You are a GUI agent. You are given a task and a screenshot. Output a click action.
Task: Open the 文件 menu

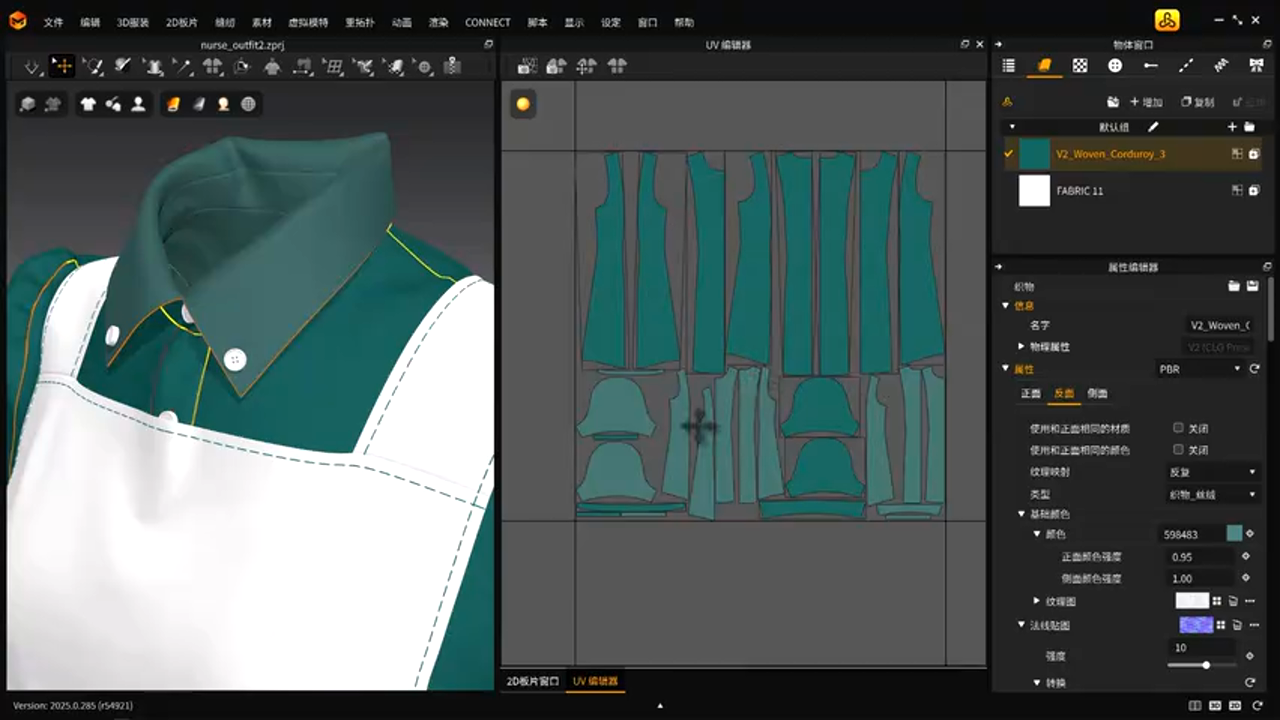click(x=53, y=22)
